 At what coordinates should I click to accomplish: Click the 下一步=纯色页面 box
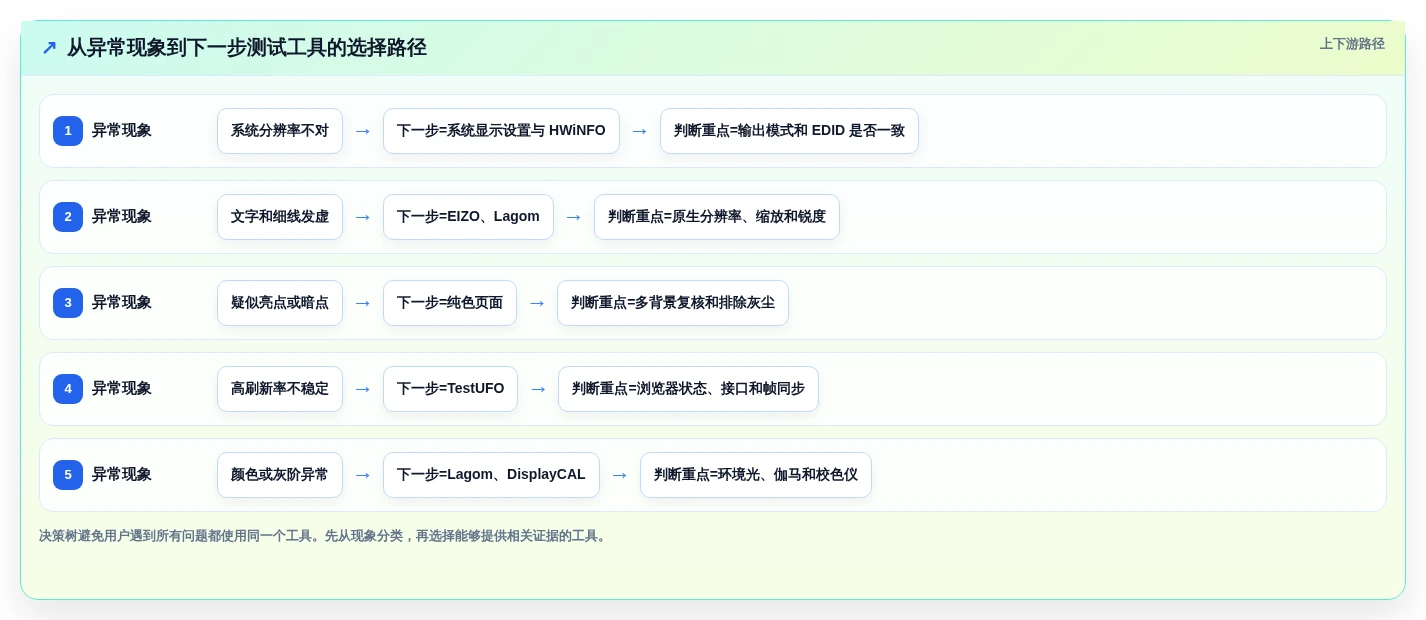(450, 303)
